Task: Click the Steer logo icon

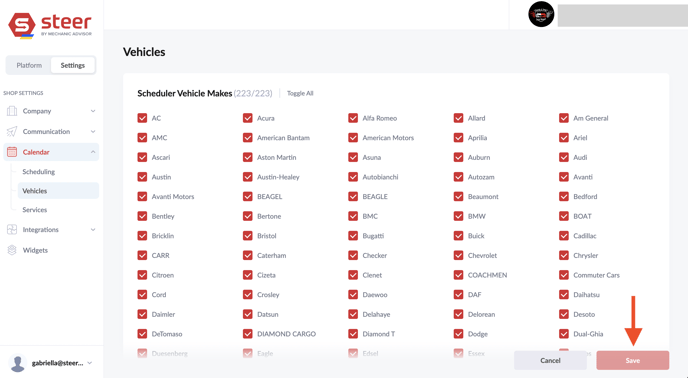Action: [x=22, y=25]
